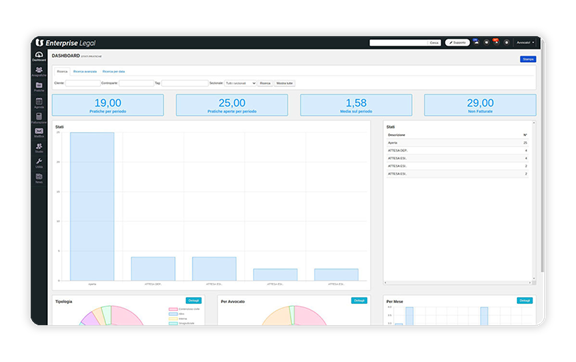Click the ATTESA DEP. bar in Stati chart
Image resolution: width=576 pixels, height=362 pixels.
(153, 269)
